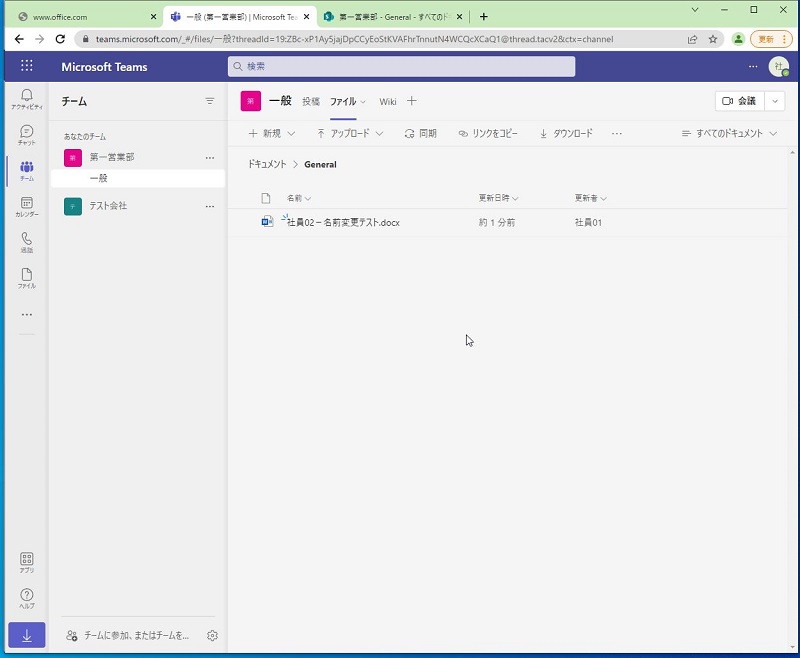
Task: Click the download desktop app button
Action: click(x=27, y=636)
